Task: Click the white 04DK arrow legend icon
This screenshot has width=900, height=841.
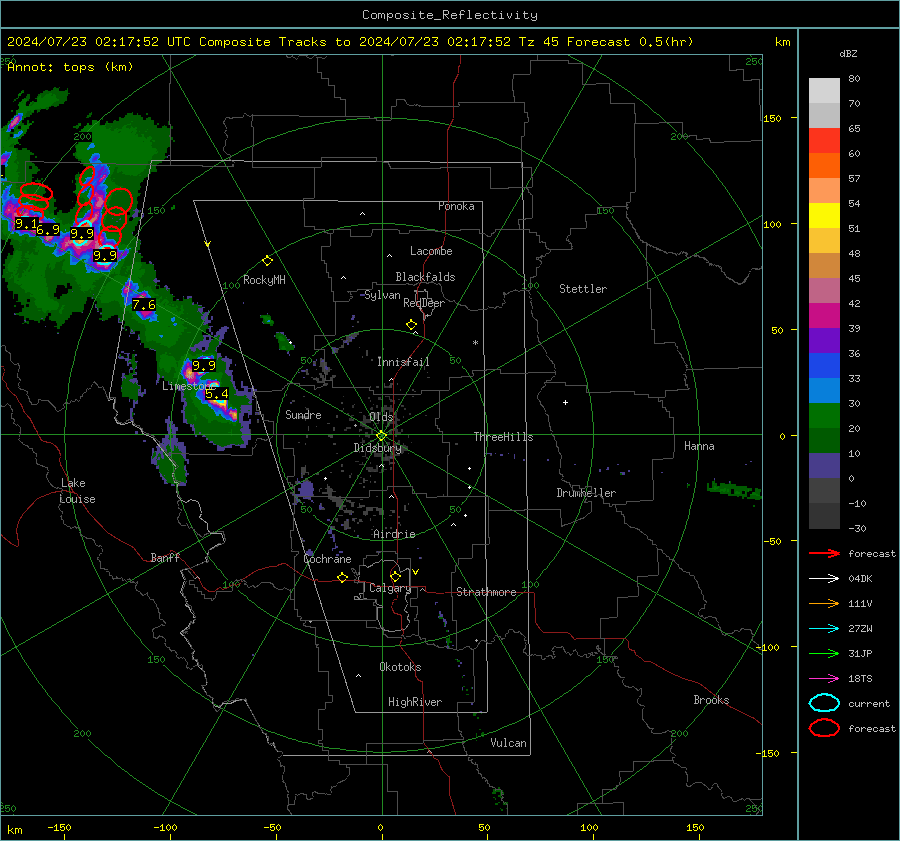Action: pyautogui.click(x=824, y=579)
